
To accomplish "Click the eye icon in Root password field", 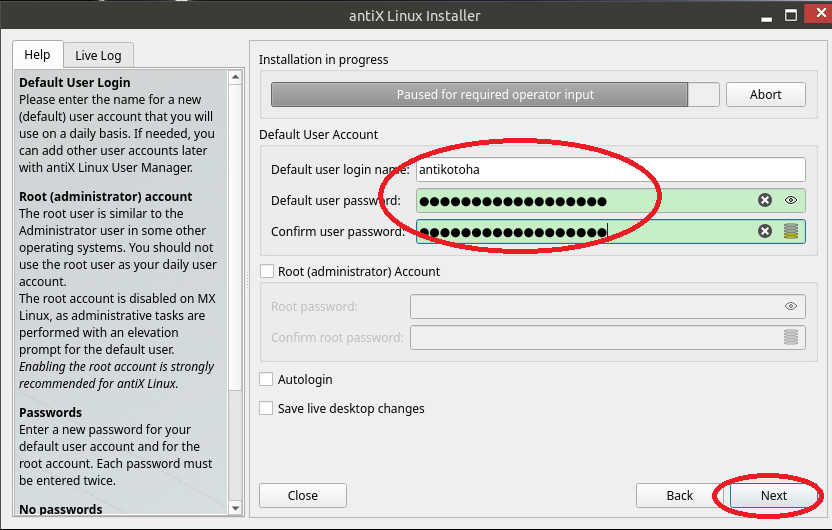I will click(791, 307).
